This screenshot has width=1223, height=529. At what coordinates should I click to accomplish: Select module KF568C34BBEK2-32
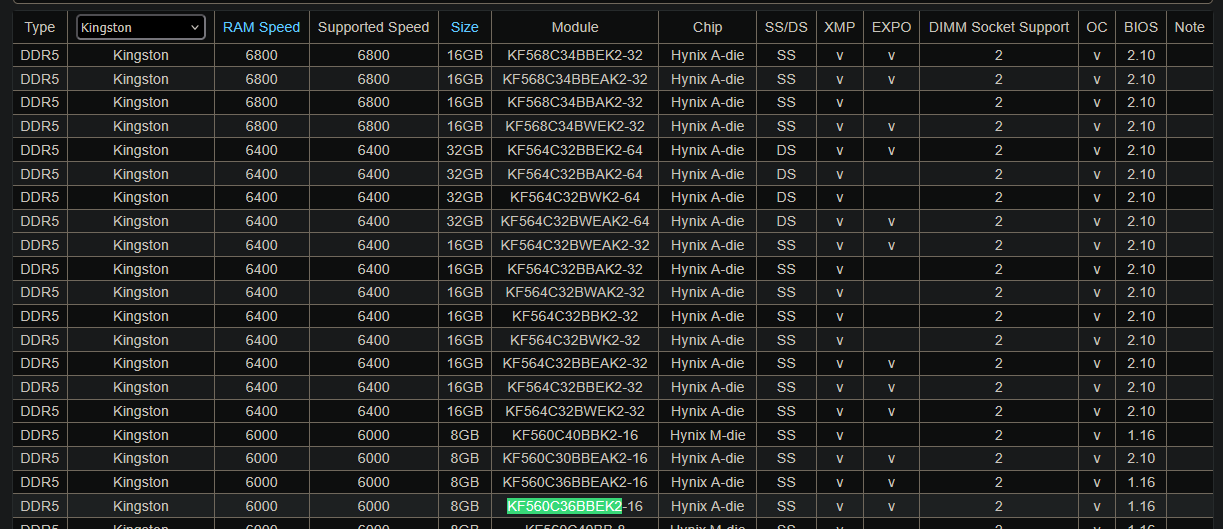[575, 55]
